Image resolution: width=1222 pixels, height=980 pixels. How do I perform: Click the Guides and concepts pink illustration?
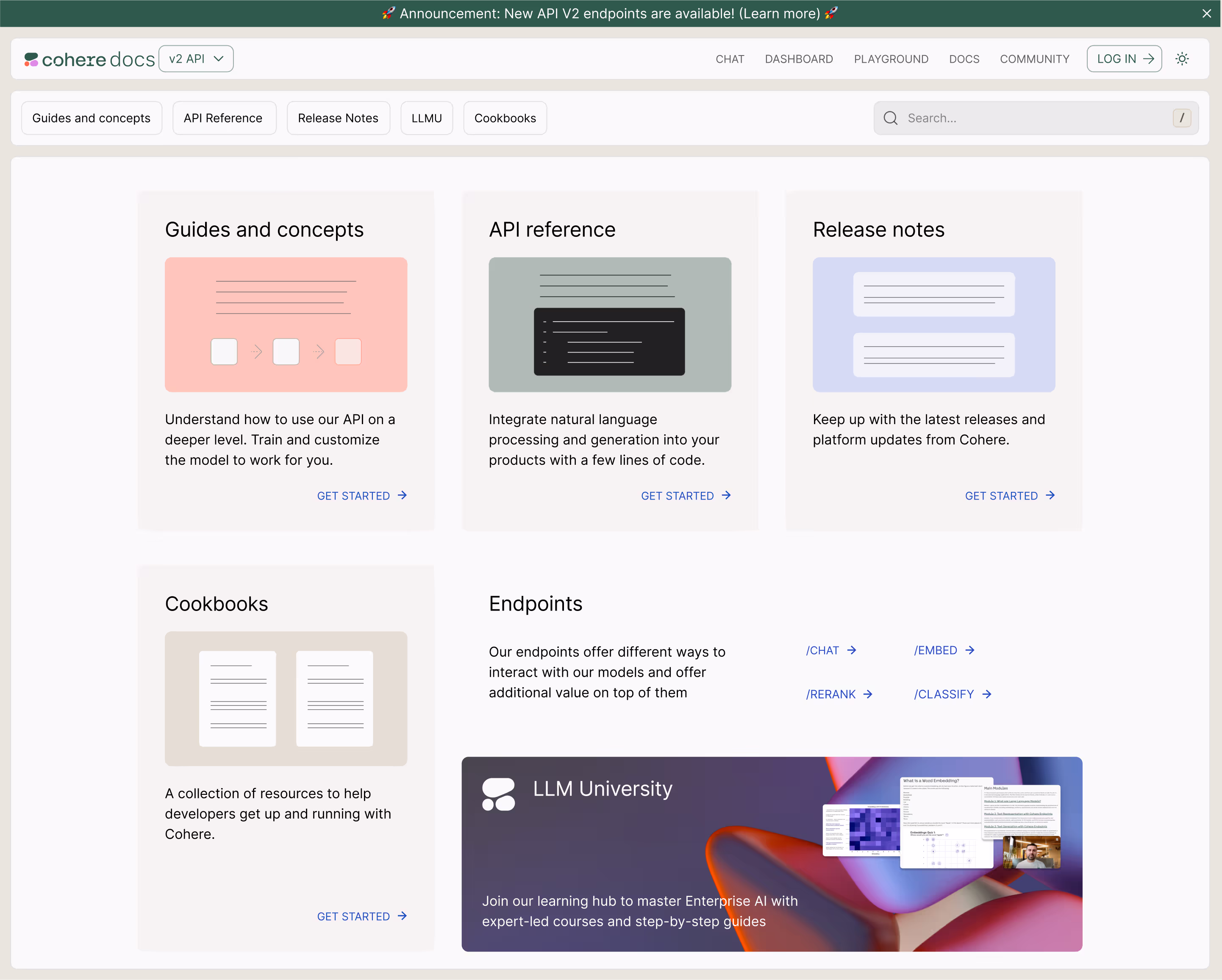click(x=286, y=325)
